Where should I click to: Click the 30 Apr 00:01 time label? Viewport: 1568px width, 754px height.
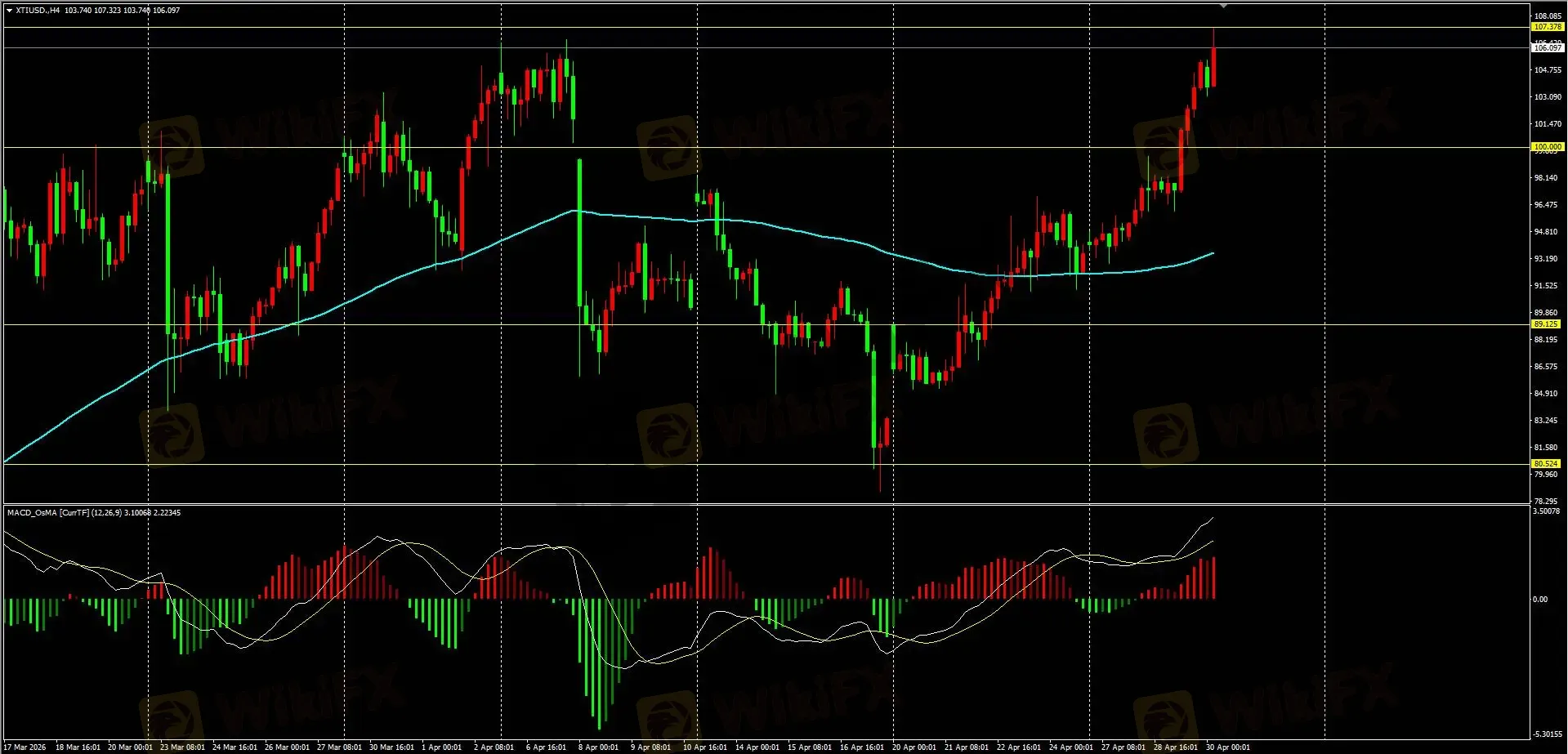[x=1228, y=747]
